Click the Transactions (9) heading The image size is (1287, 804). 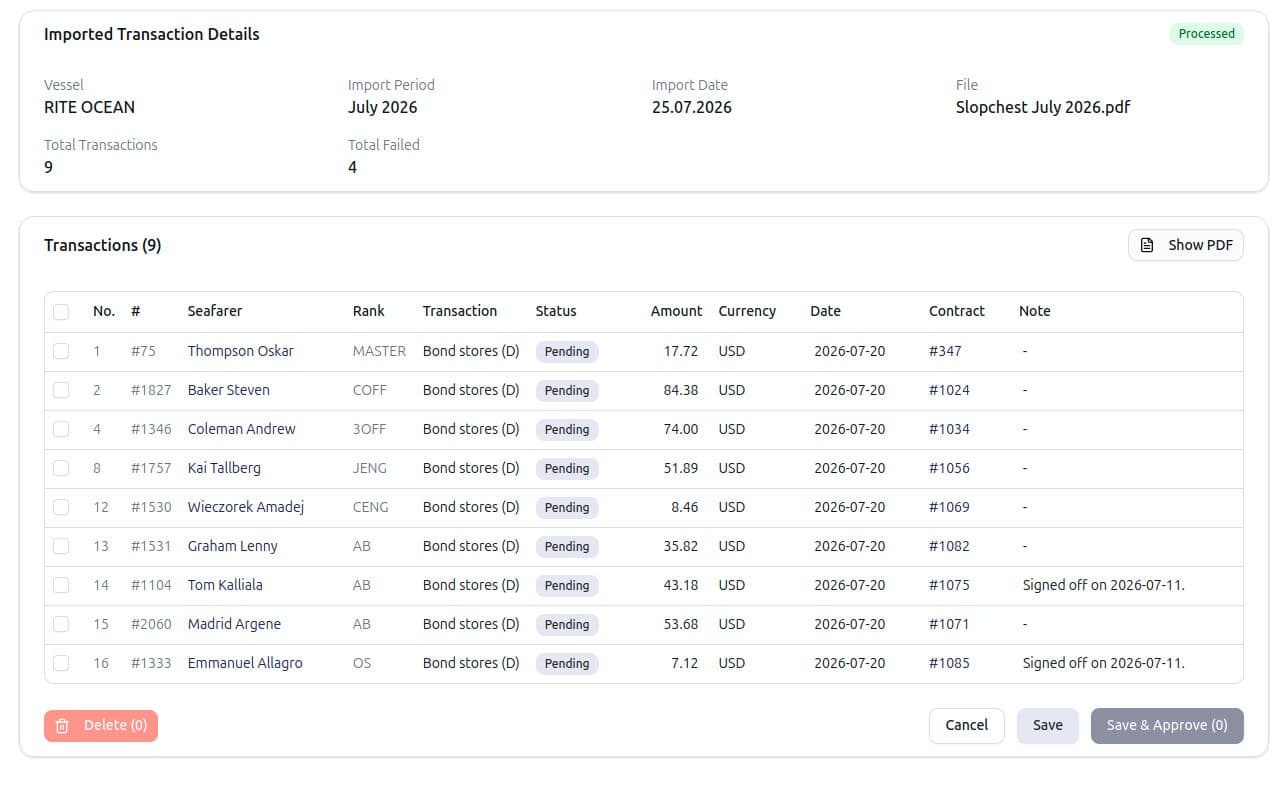click(x=103, y=245)
